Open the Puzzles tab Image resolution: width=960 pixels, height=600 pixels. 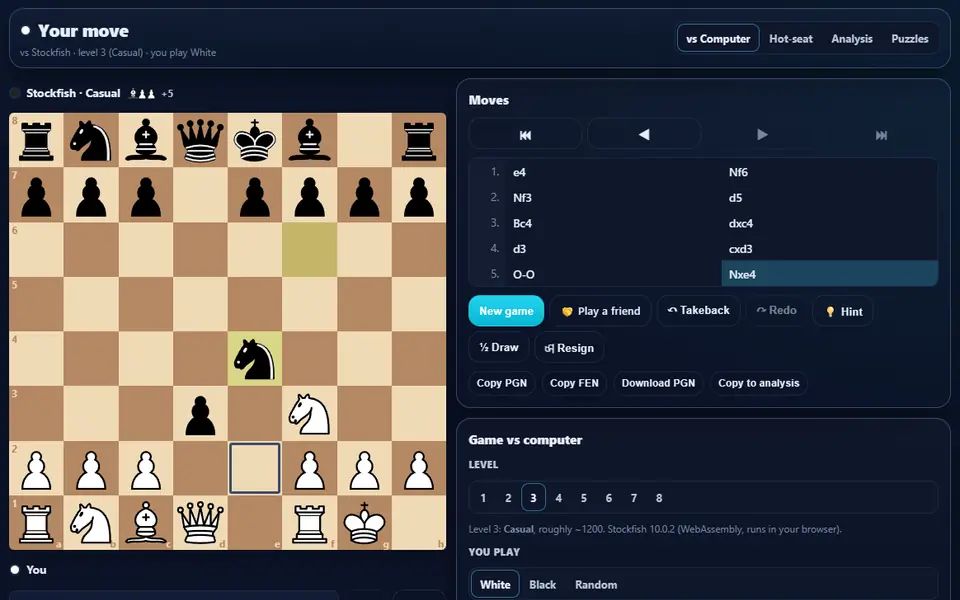click(910, 39)
